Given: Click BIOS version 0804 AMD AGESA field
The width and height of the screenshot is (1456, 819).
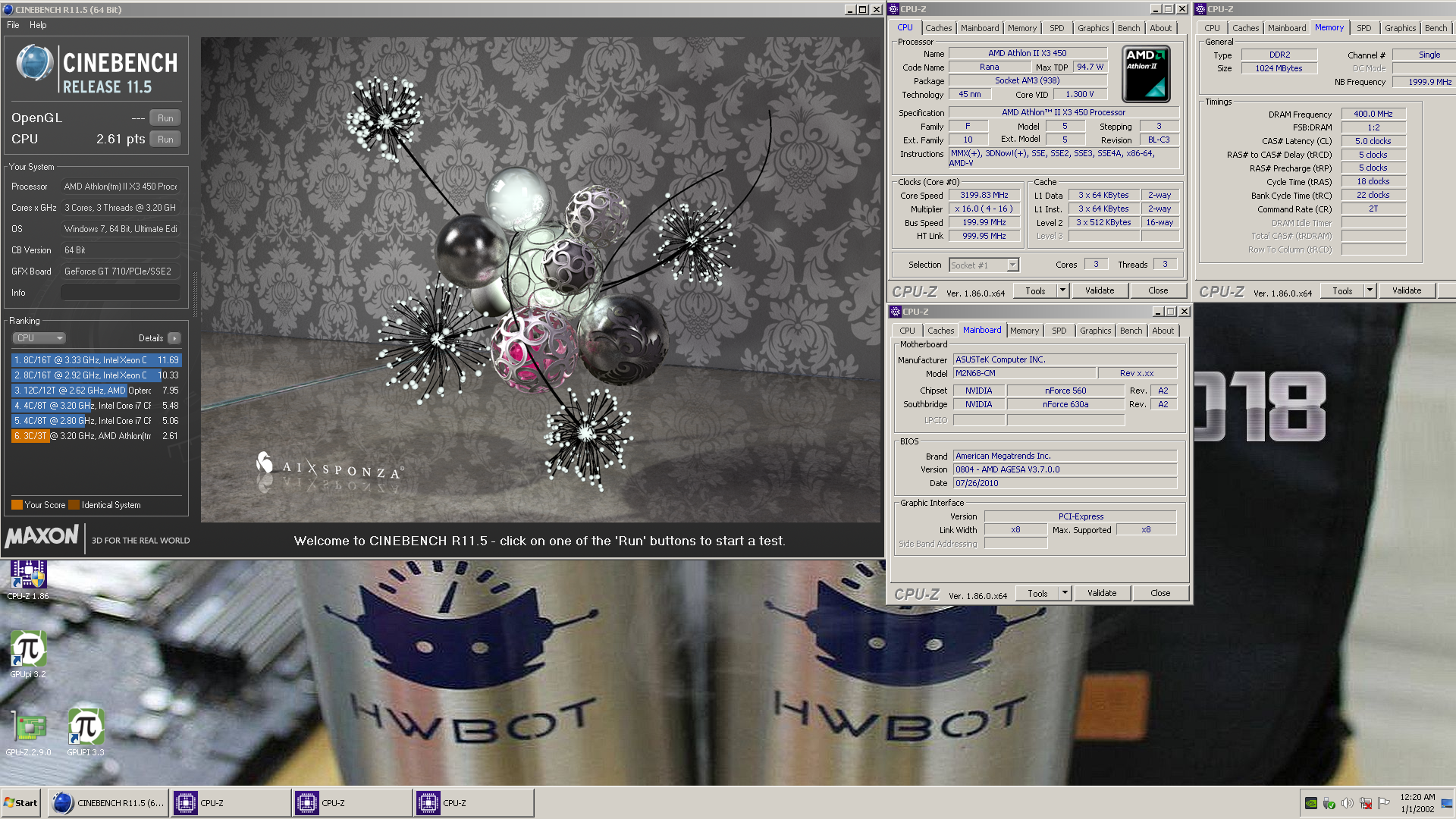Looking at the screenshot, I should [1065, 470].
